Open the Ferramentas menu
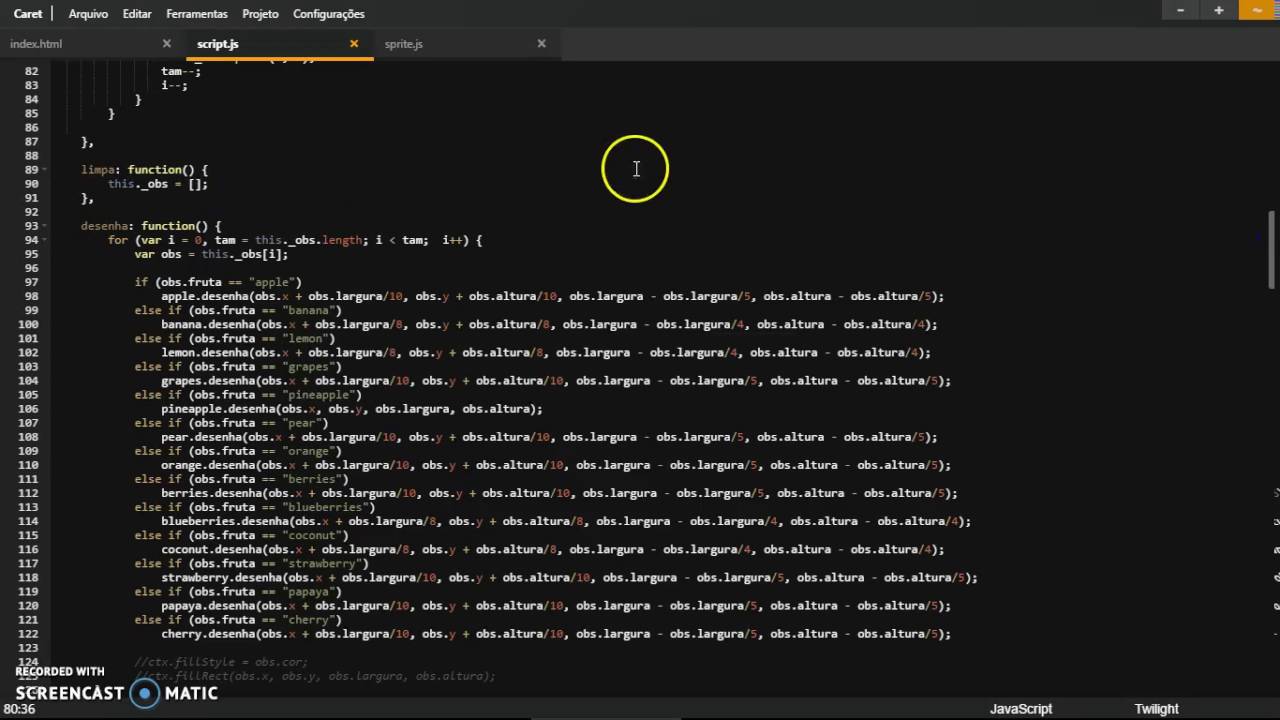Viewport: 1280px width, 720px height. [x=197, y=14]
